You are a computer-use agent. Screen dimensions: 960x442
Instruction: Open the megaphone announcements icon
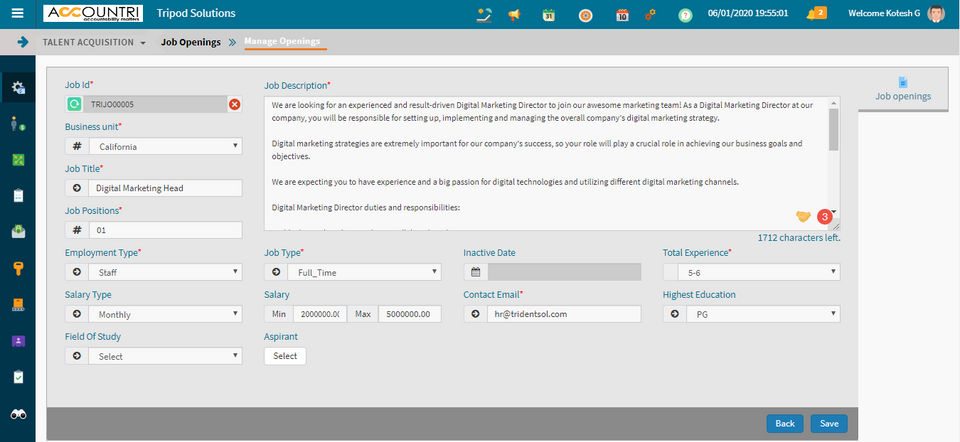pos(514,15)
